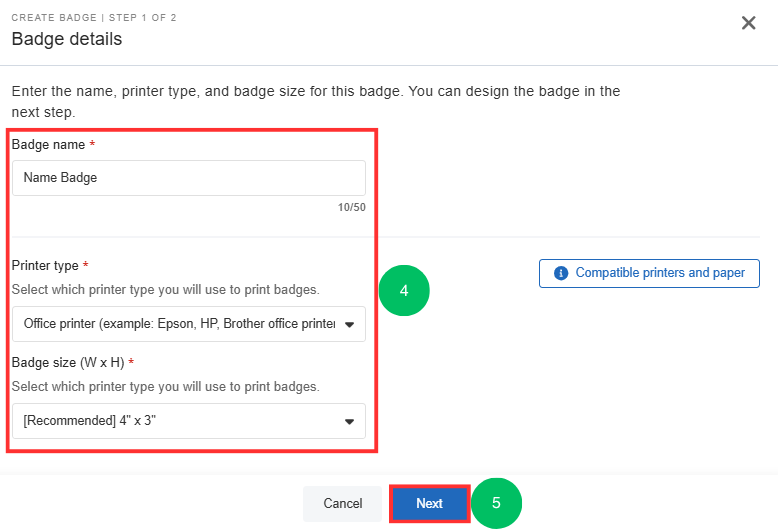Click the Cancel button
Image resolution: width=778 pixels, height=529 pixels.
tap(342, 504)
